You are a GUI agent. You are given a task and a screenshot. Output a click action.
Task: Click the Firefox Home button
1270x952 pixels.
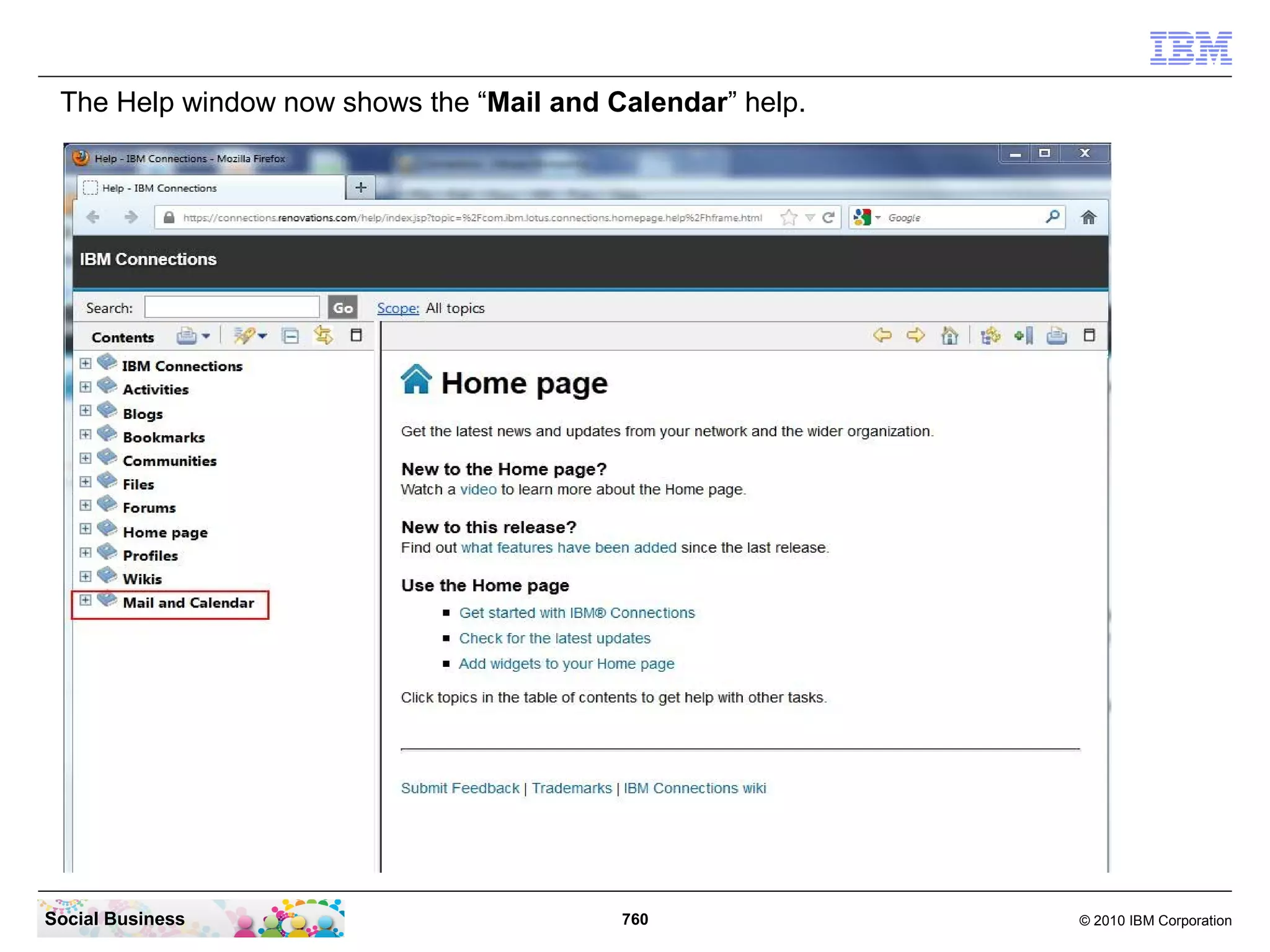(x=1088, y=218)
